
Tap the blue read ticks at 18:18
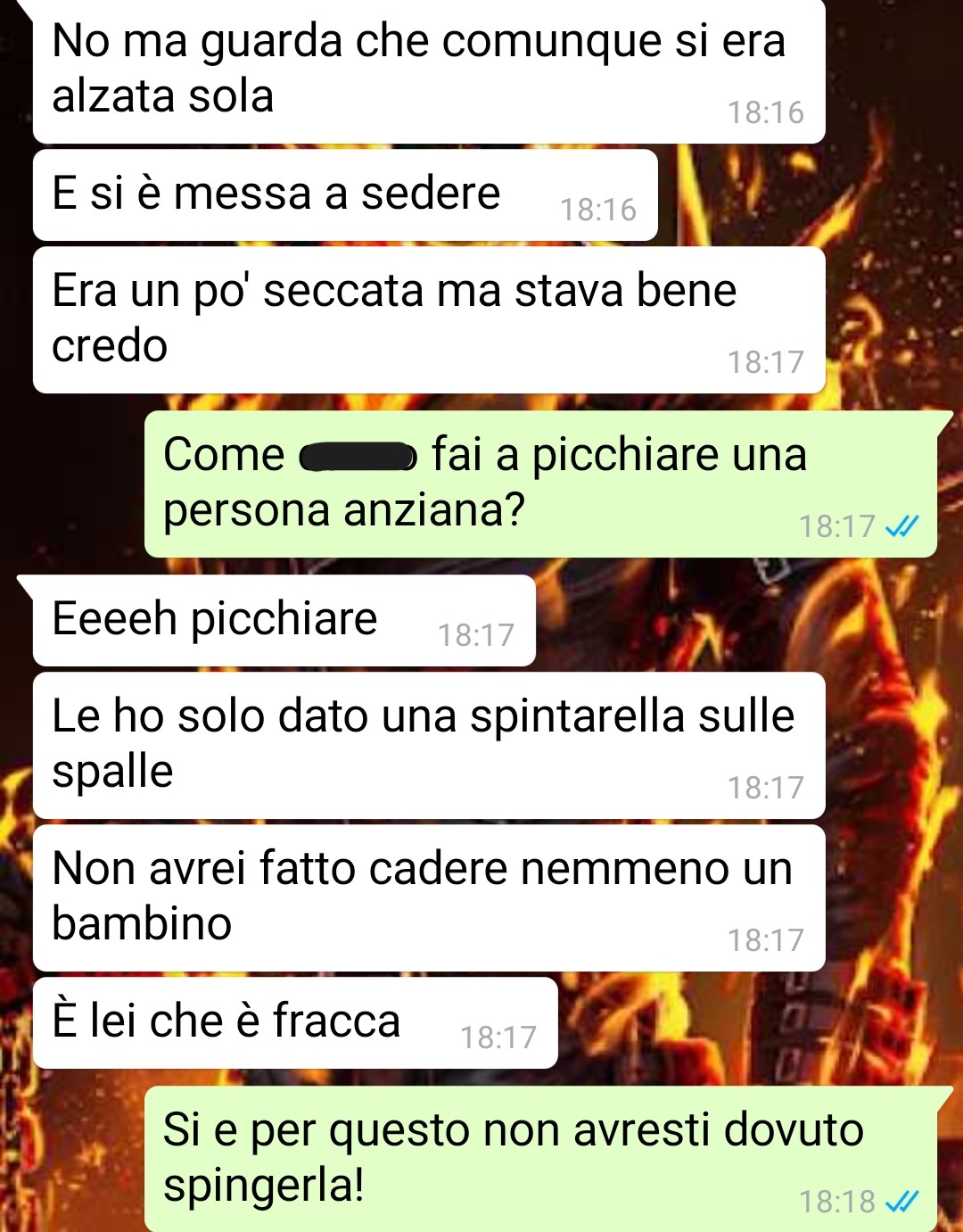pyautogui.click(x=901, y=1202)
